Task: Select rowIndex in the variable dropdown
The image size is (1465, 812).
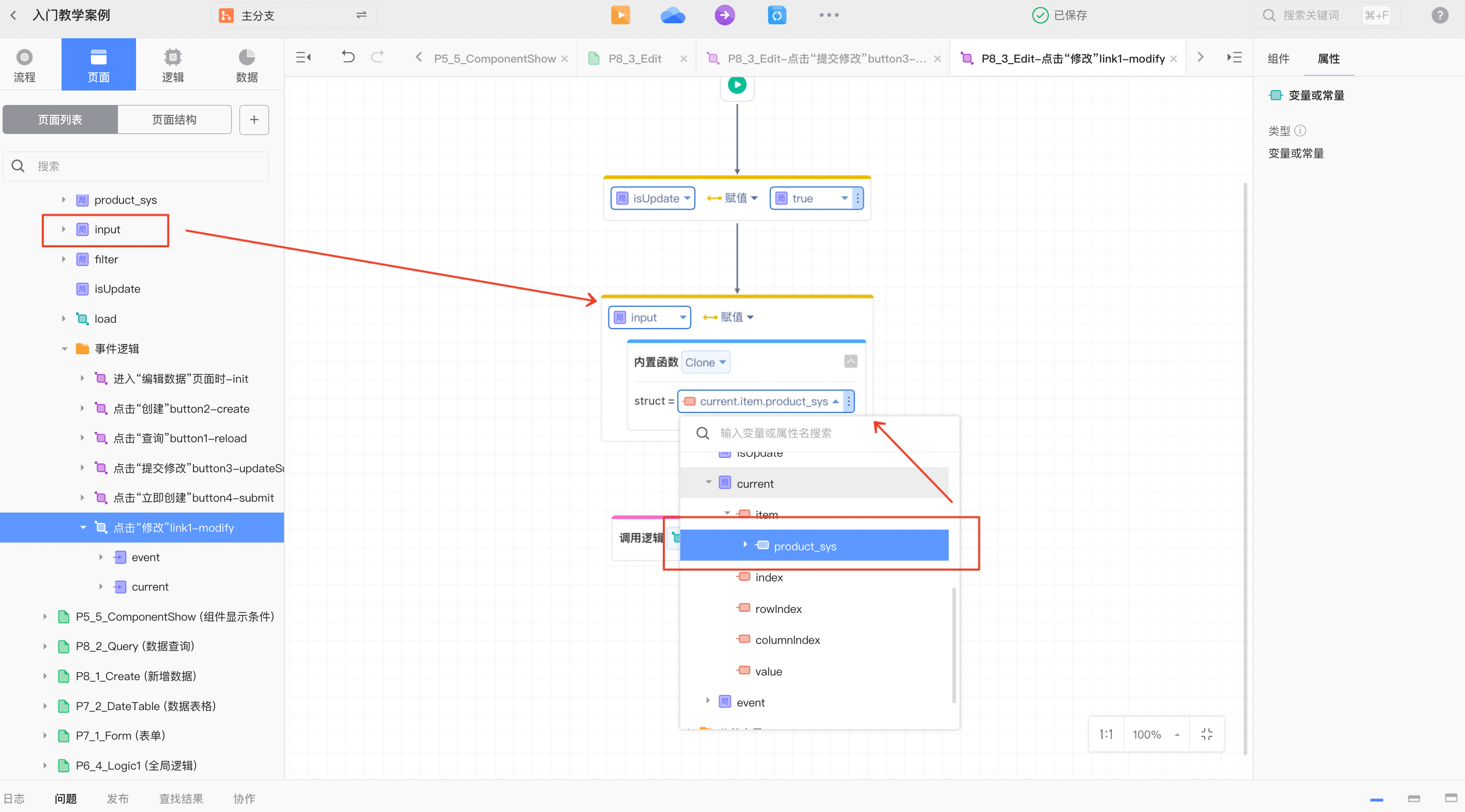Action: [x=779, y=608]
